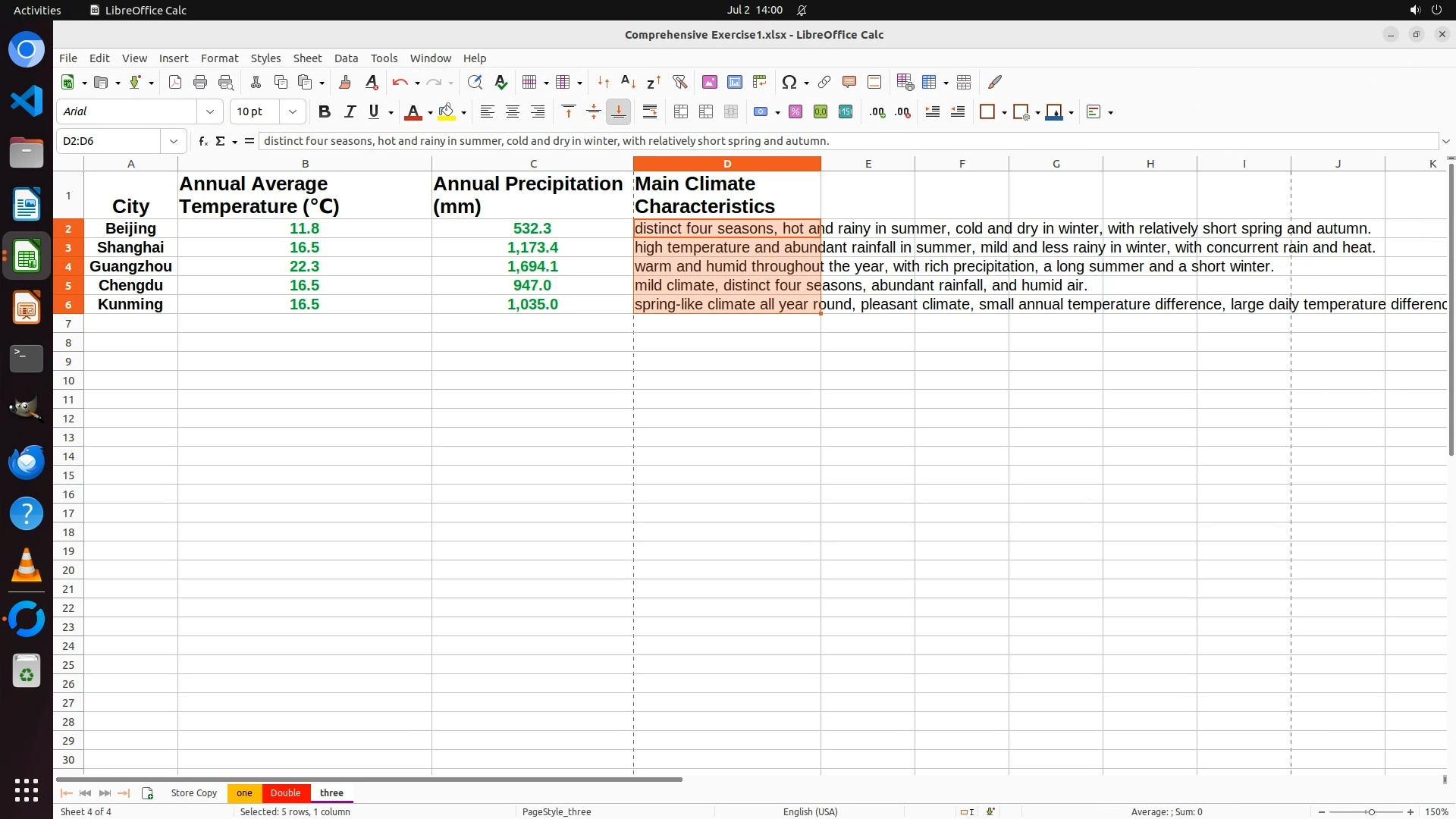Toggle wrap text for selected cells
Viewport: 1456px width, 819px height.
coord(650,111)
